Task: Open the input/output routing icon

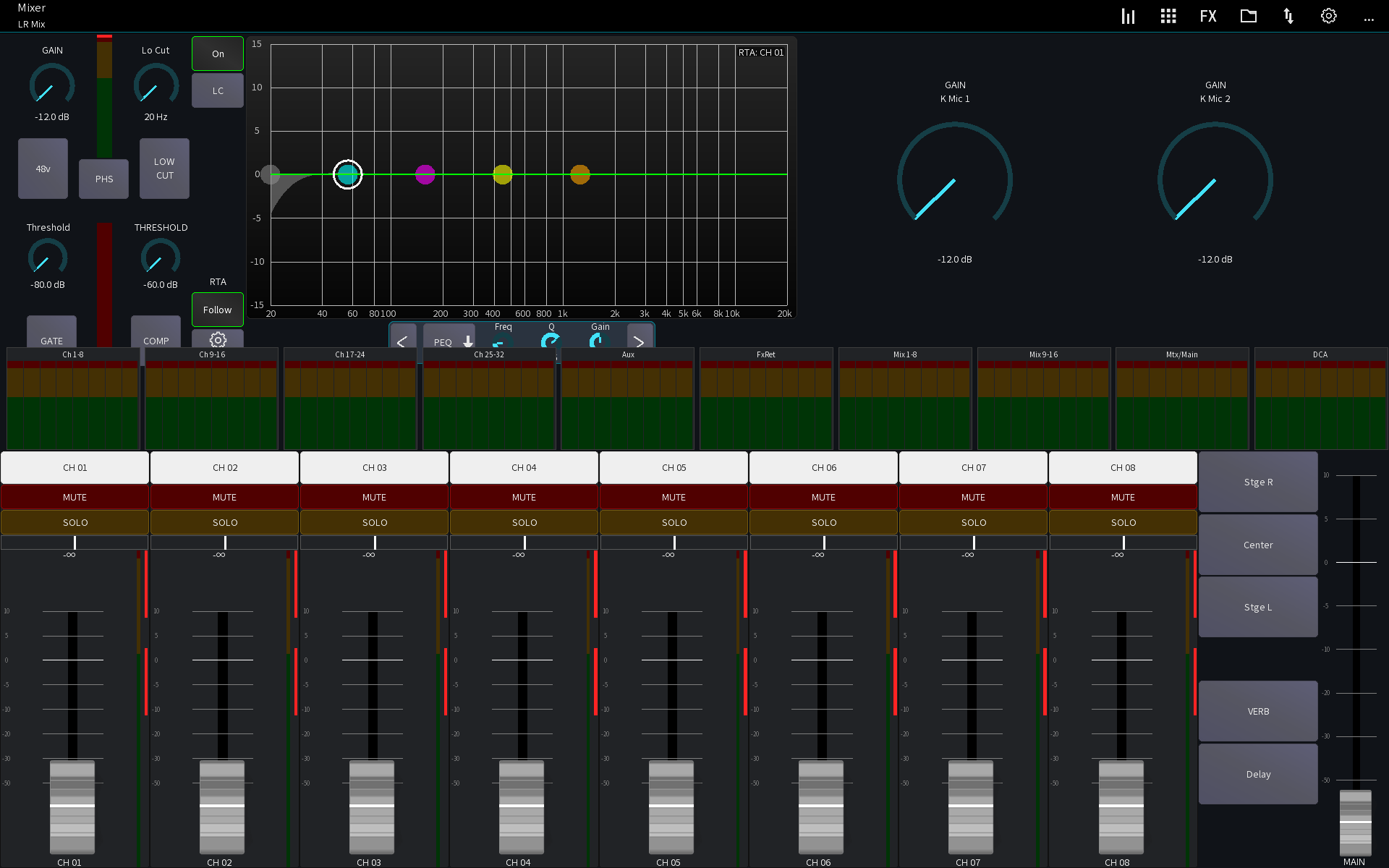Action: [1288, 15]
